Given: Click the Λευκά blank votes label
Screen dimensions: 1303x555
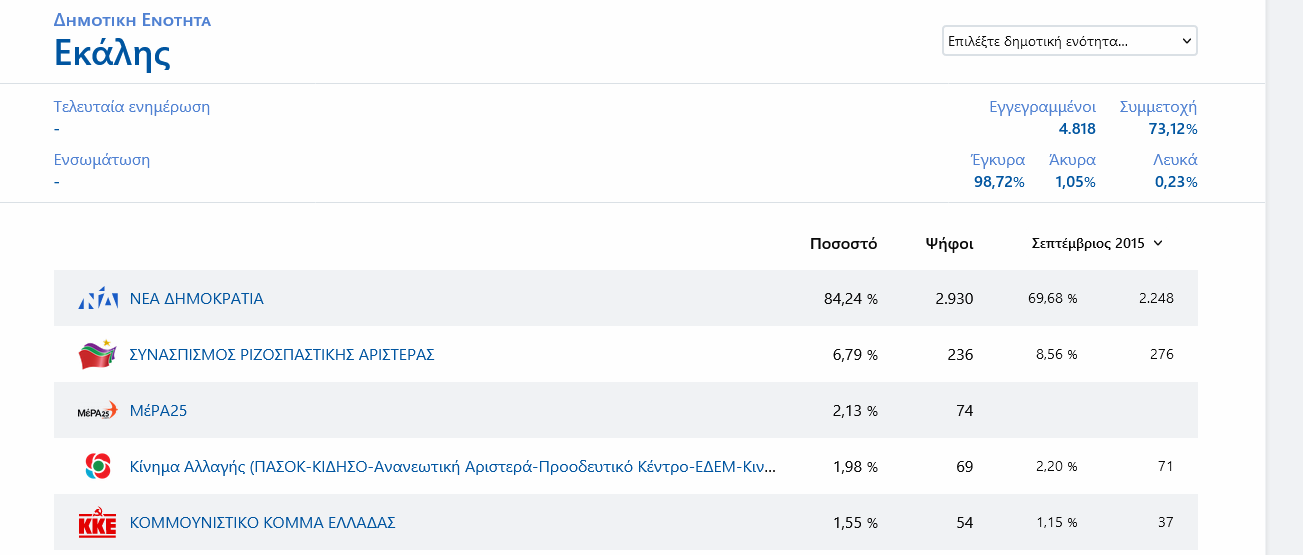Looking at the screenshot, I should [x=1175, y=160].
